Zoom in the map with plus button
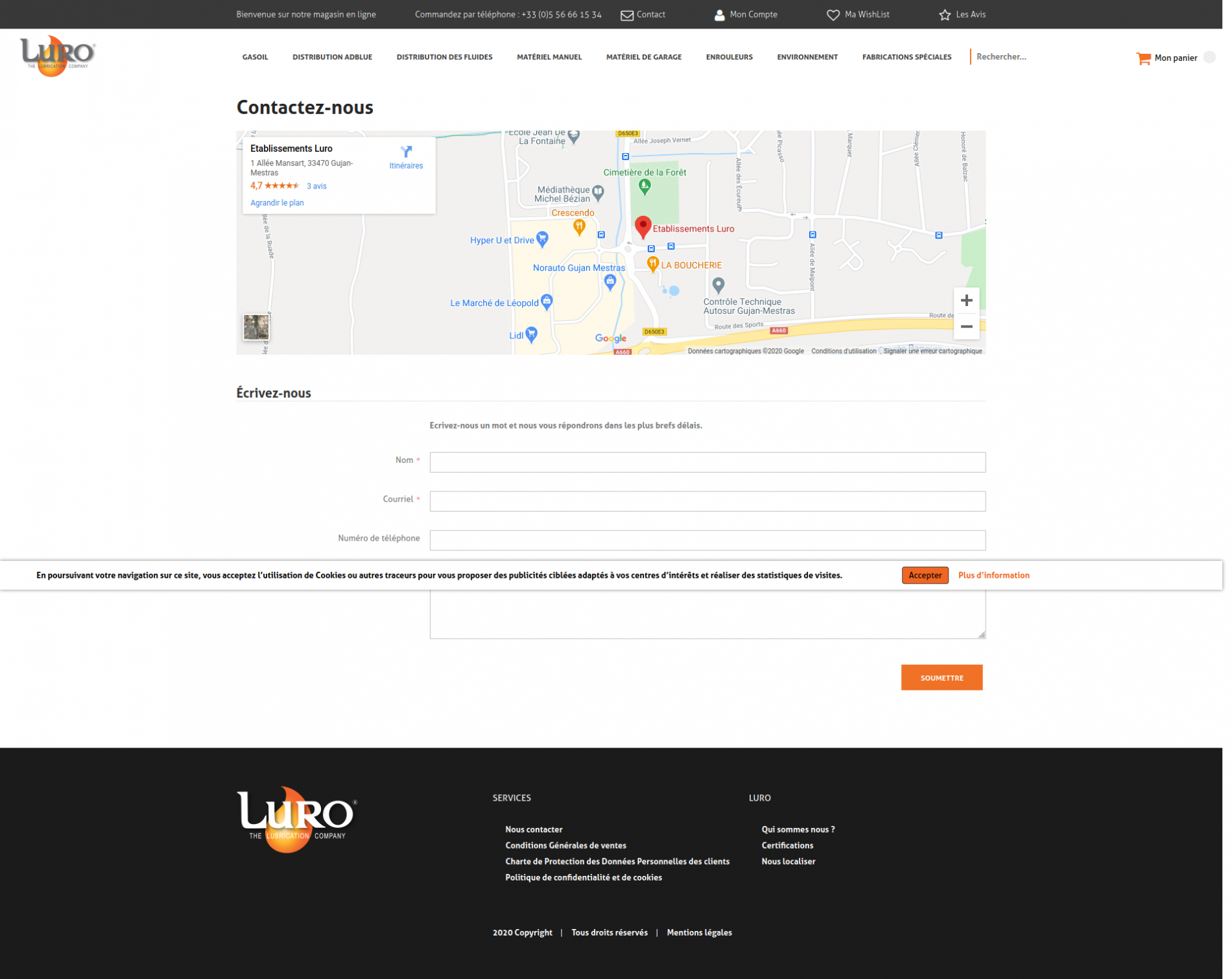 click(966, 300)
